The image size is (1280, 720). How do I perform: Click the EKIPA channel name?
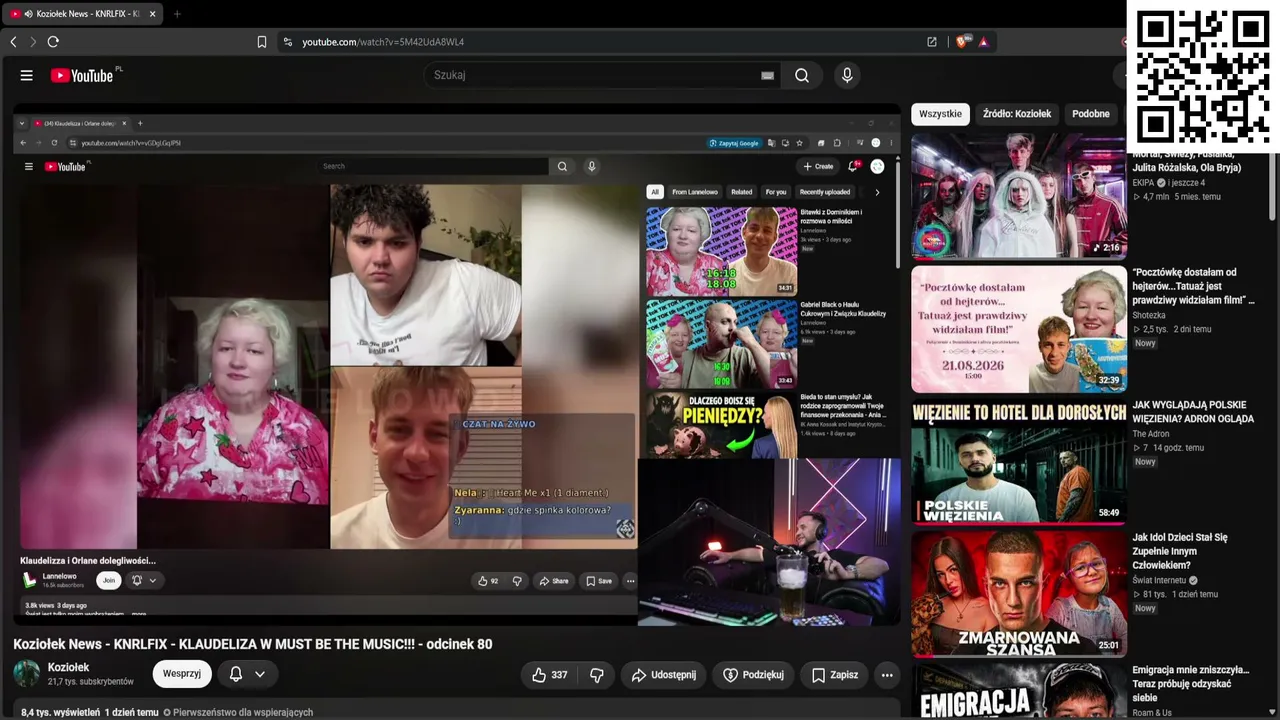coord(1144,183)
